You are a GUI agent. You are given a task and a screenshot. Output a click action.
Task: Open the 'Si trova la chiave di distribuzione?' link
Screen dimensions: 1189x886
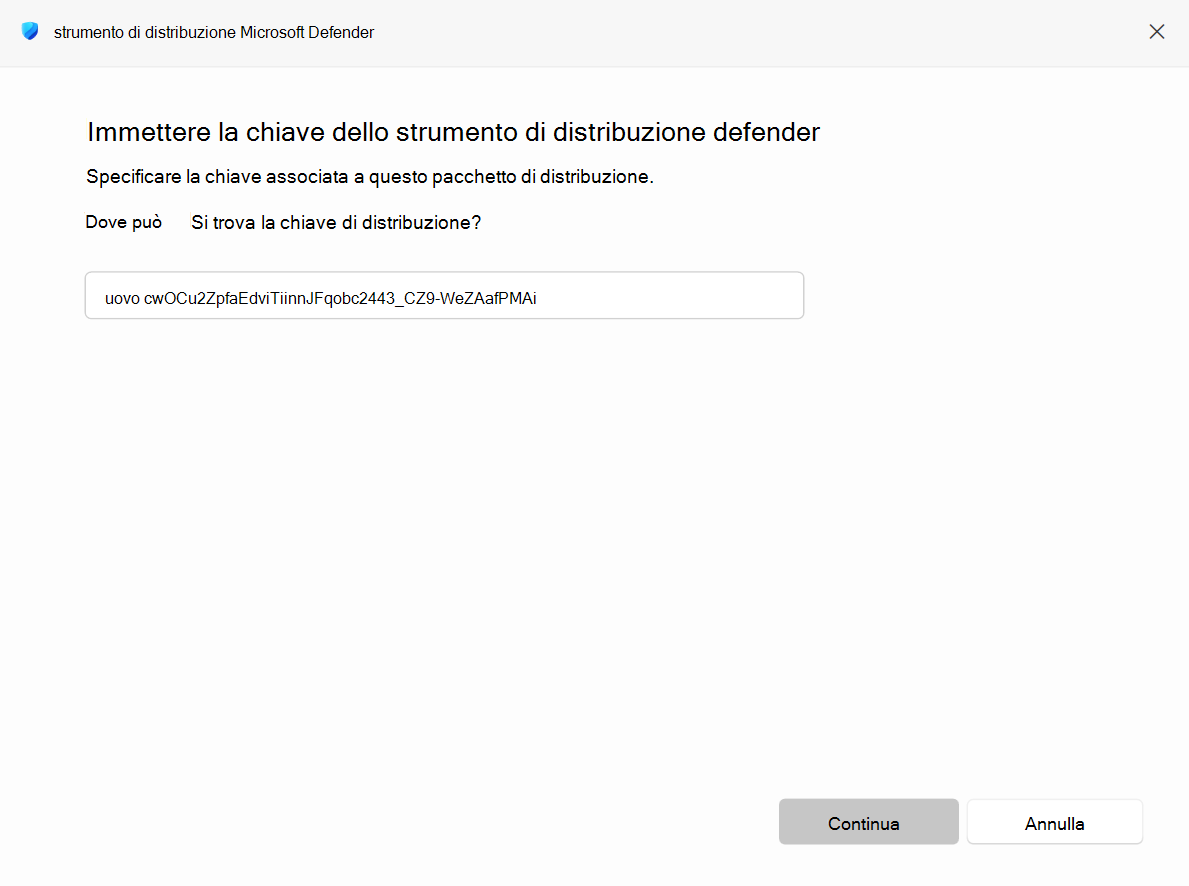tap(336, 222)
